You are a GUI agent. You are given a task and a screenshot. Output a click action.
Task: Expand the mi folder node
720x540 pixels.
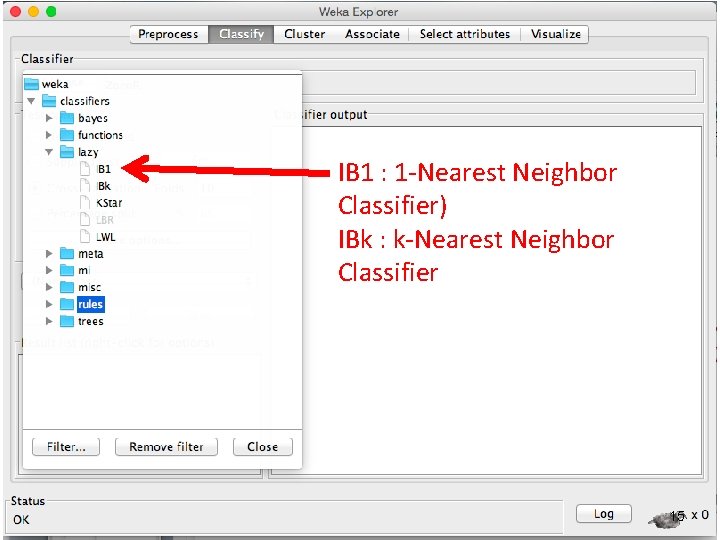(x=49, y=270)
